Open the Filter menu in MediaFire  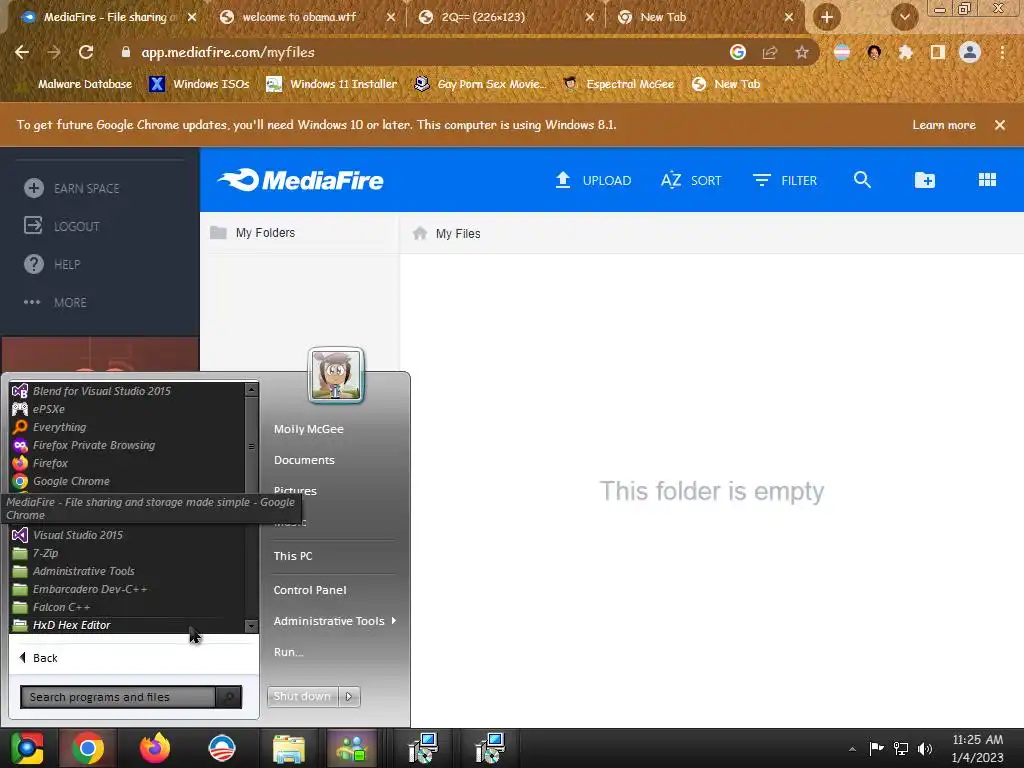[x=784, y=180]
